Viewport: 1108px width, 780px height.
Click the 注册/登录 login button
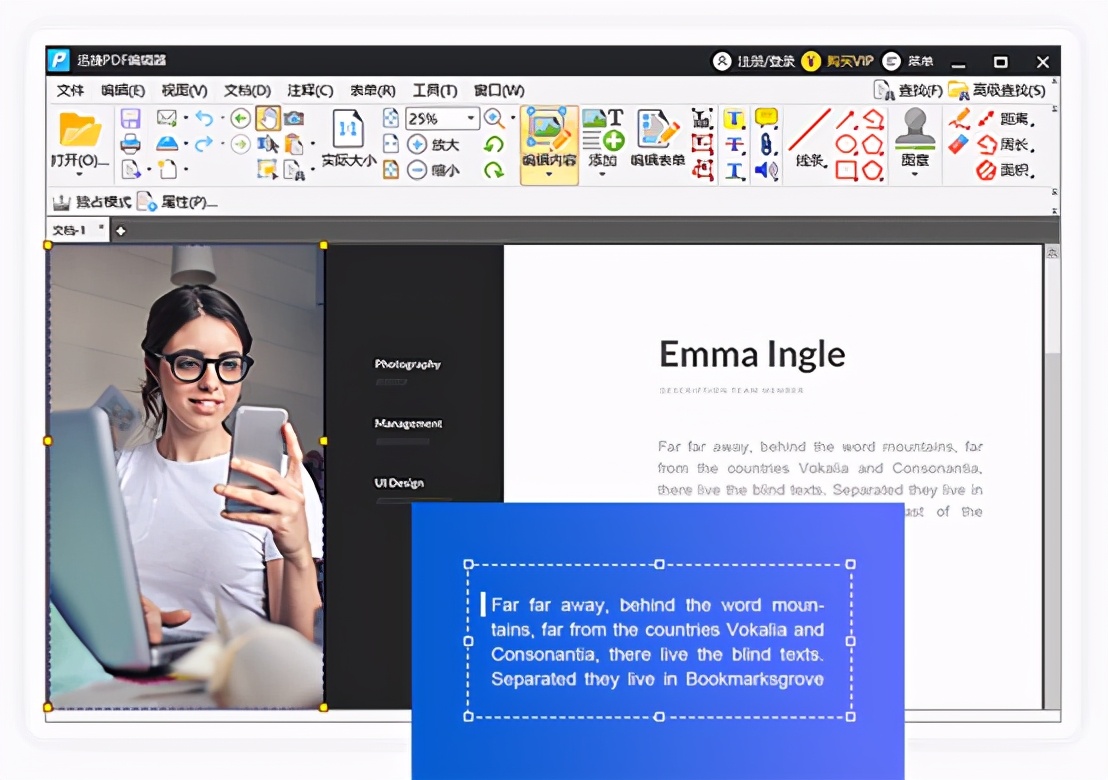pos(754,61)
